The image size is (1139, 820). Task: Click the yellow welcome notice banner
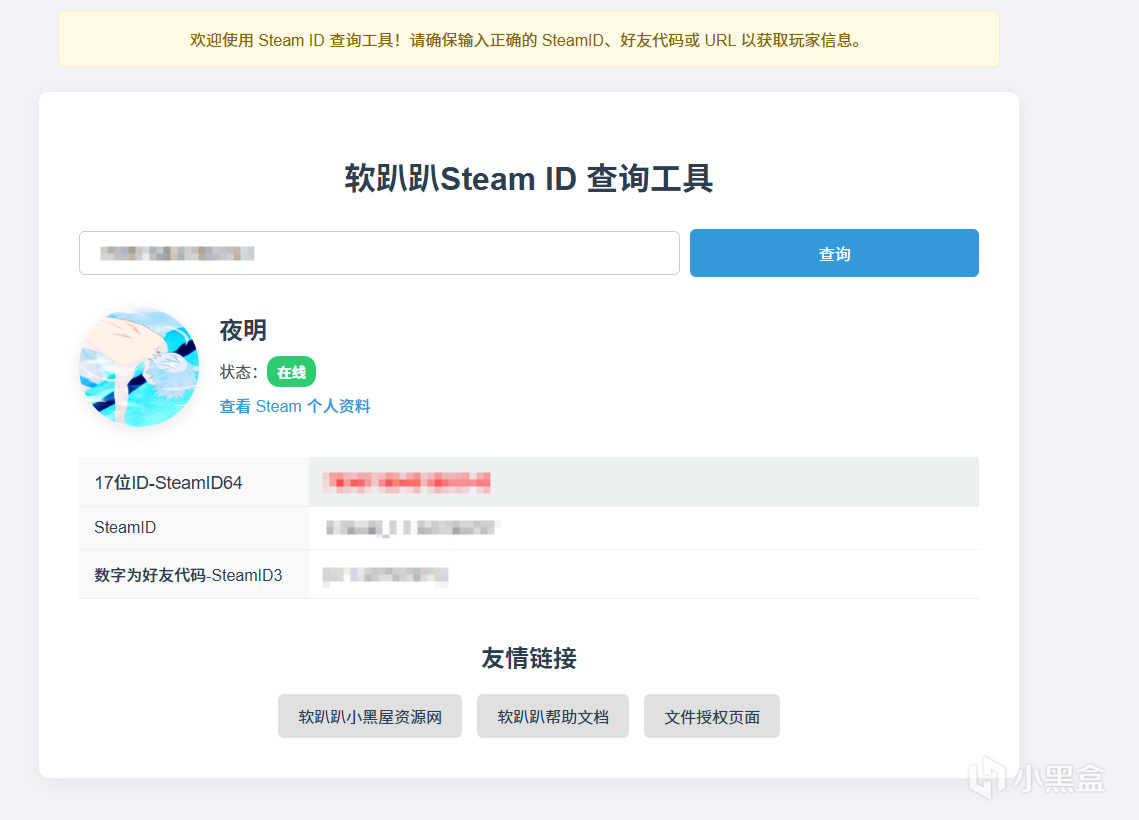coord(529,39)
